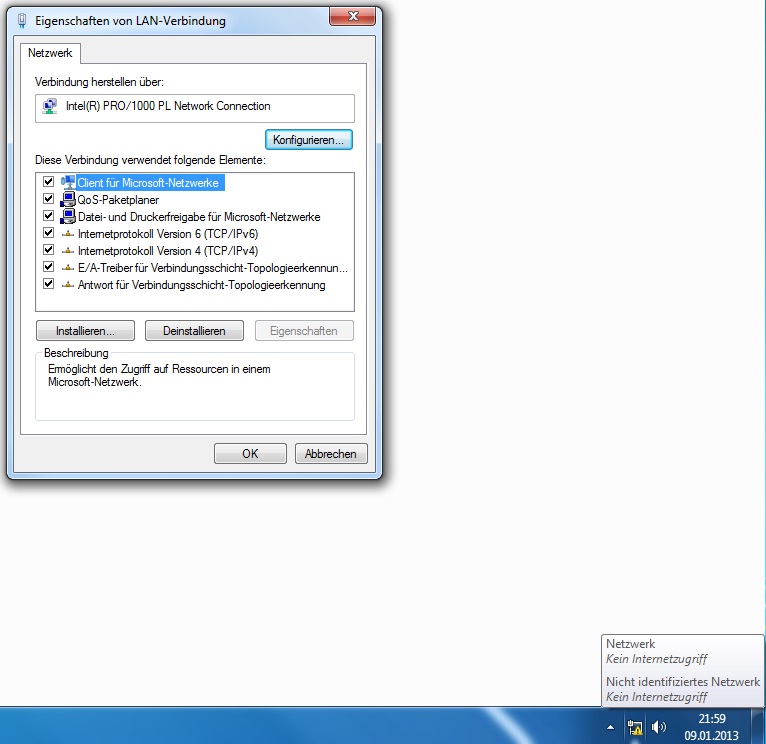Click the date 09.01.2013 in taskbar
This screenshot has width=766, height=744.
[711, 735]
